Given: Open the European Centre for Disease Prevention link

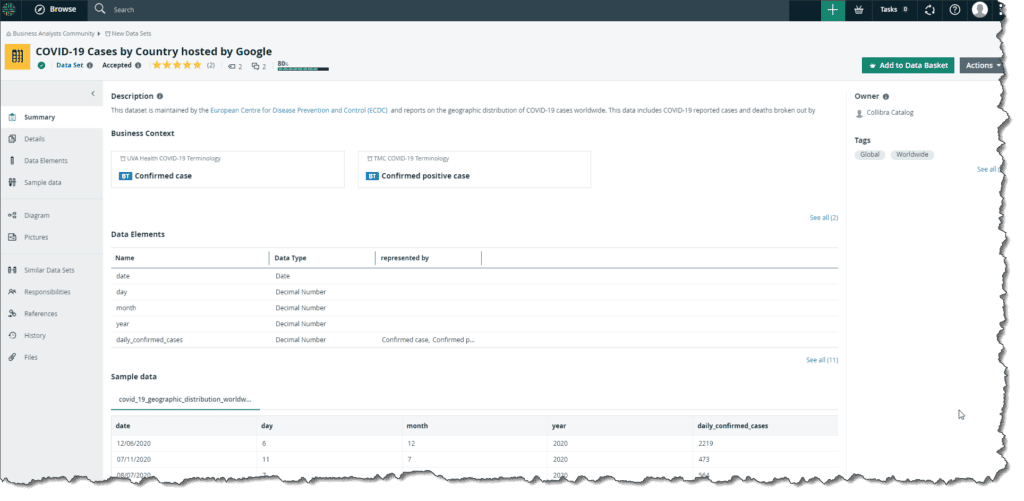Looking at the screenshot, I should (298, 110).
